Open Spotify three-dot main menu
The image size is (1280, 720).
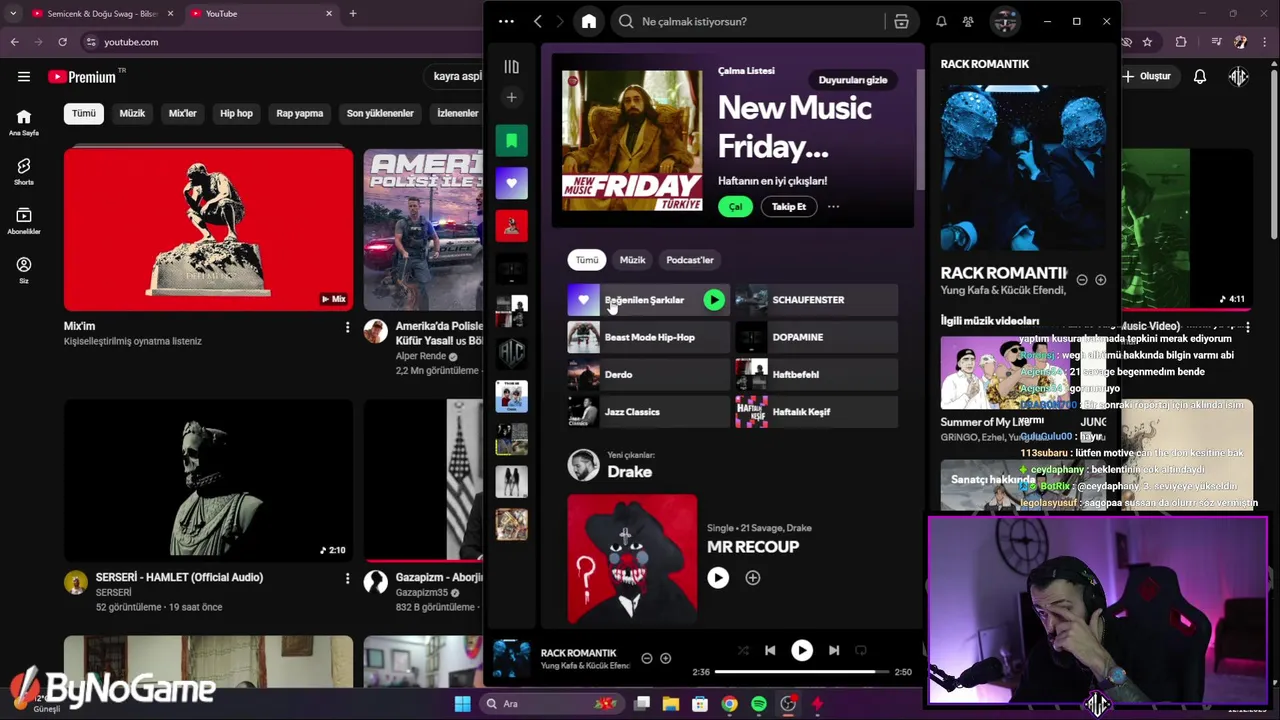click(x=506, y=21)
